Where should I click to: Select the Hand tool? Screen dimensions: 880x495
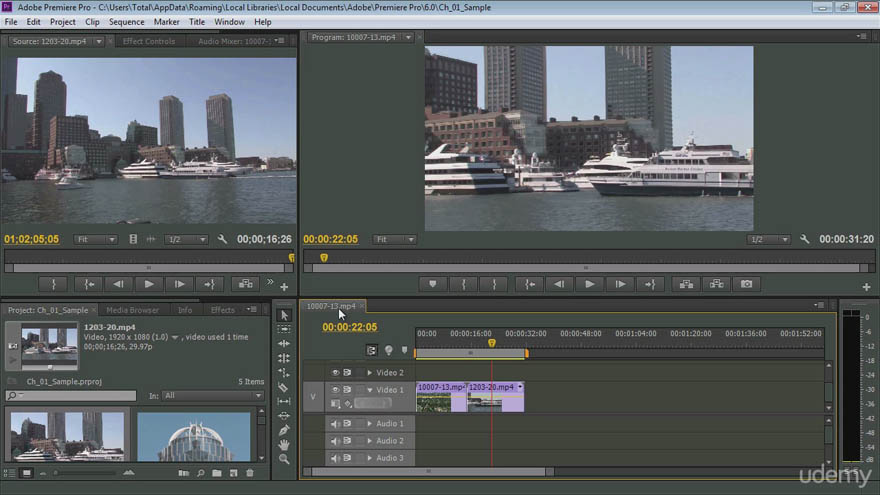pos(284,444)
